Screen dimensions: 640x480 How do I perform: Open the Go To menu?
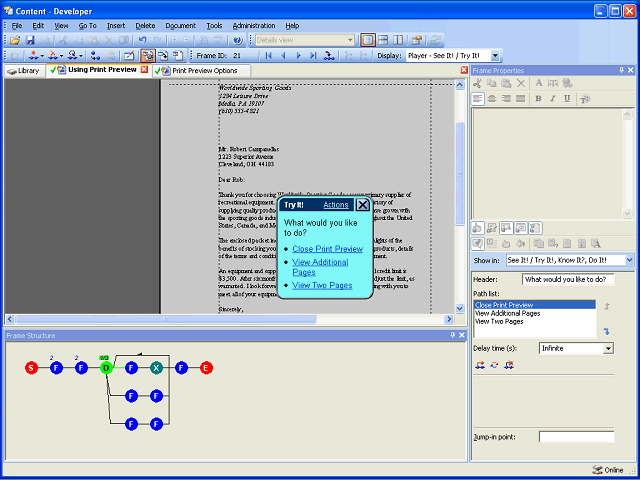(x=87, y=26)
